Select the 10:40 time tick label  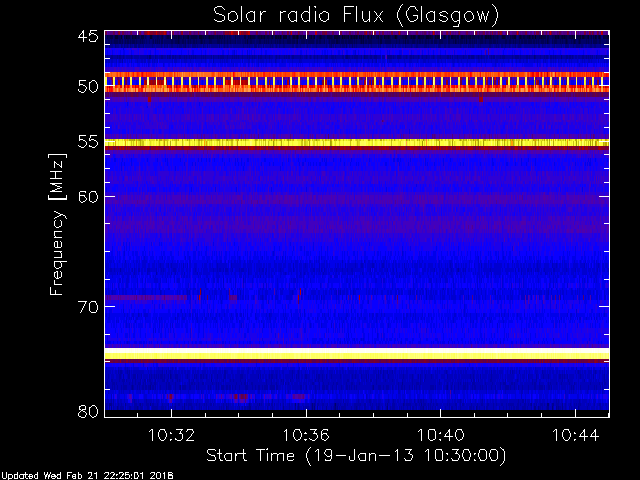tap(440, 435)
